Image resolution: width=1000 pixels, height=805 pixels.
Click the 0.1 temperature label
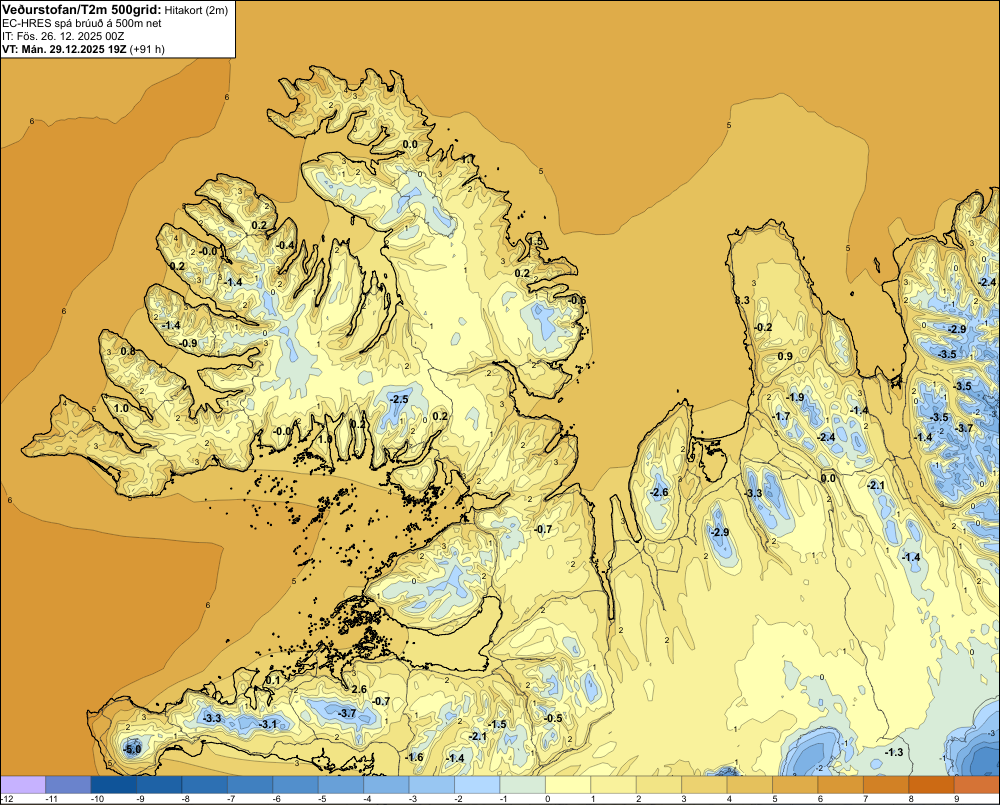click(272, 680)
